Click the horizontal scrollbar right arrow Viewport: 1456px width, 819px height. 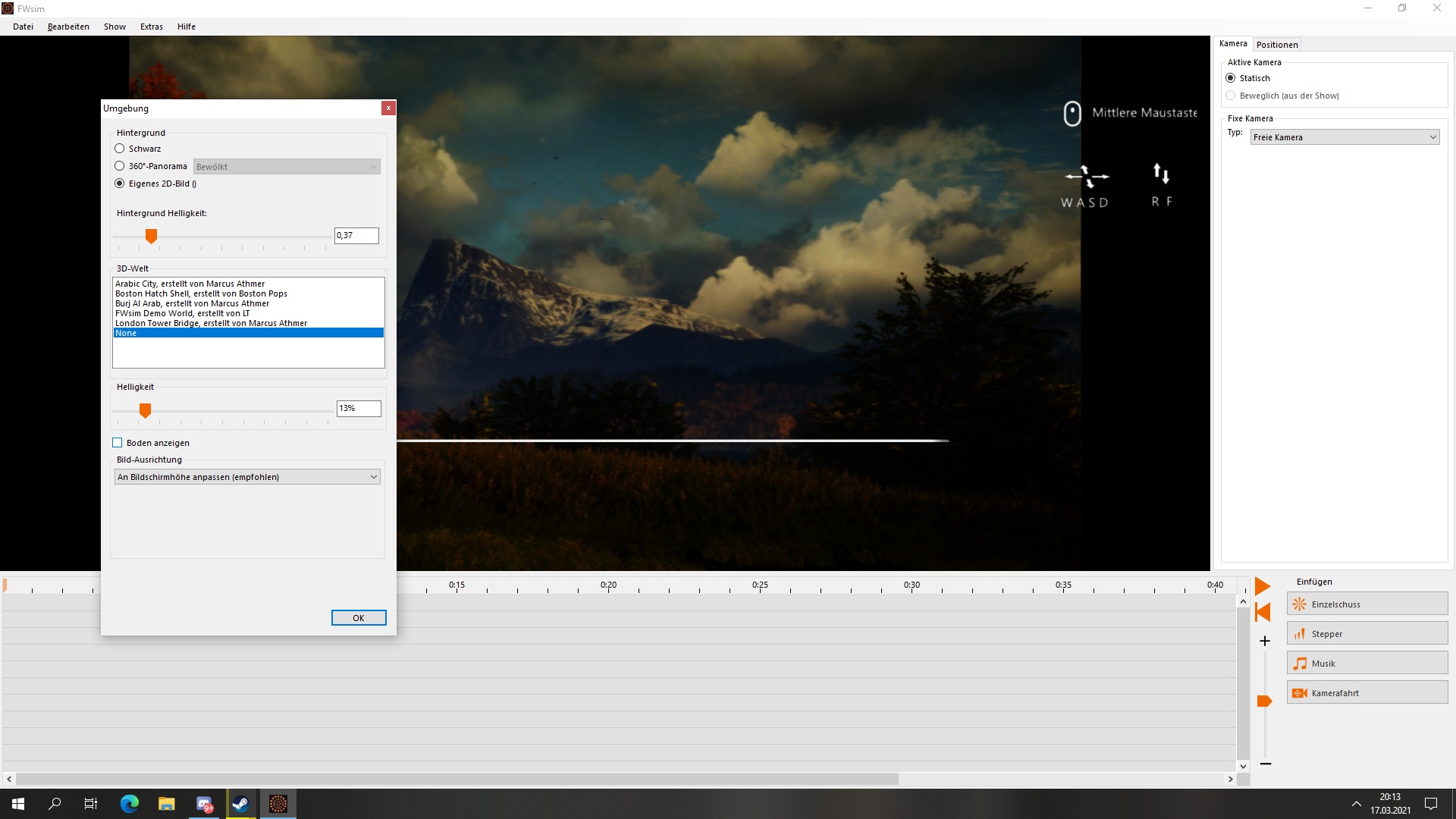[x=1230, y=779]
